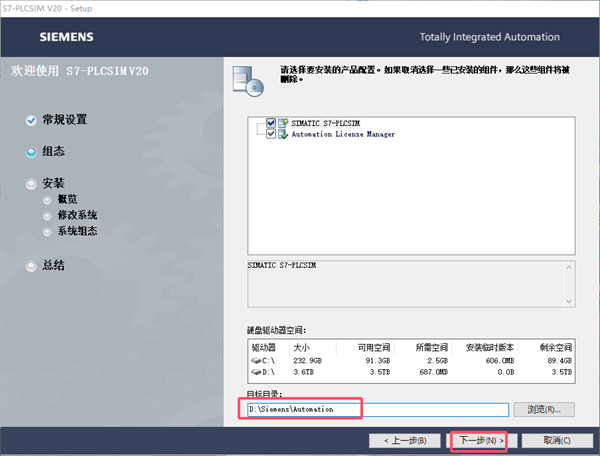This screenshot has height=456, width=600.
Task: Proceed with 下一步(N) button
Action: 481,441
